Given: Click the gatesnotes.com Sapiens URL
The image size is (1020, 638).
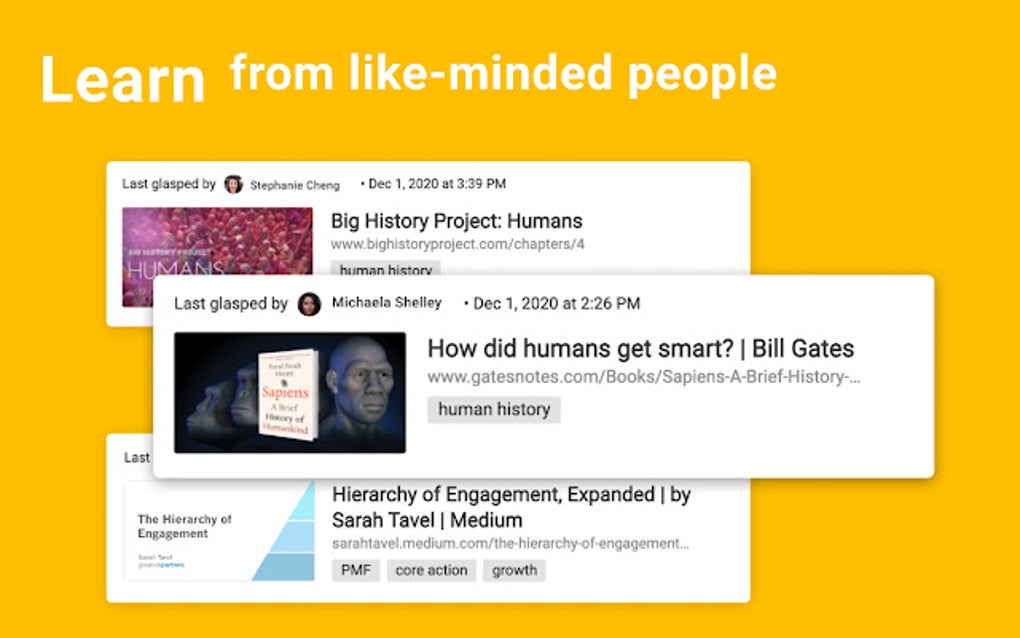Looking at the screenshot, I should 644,377.
